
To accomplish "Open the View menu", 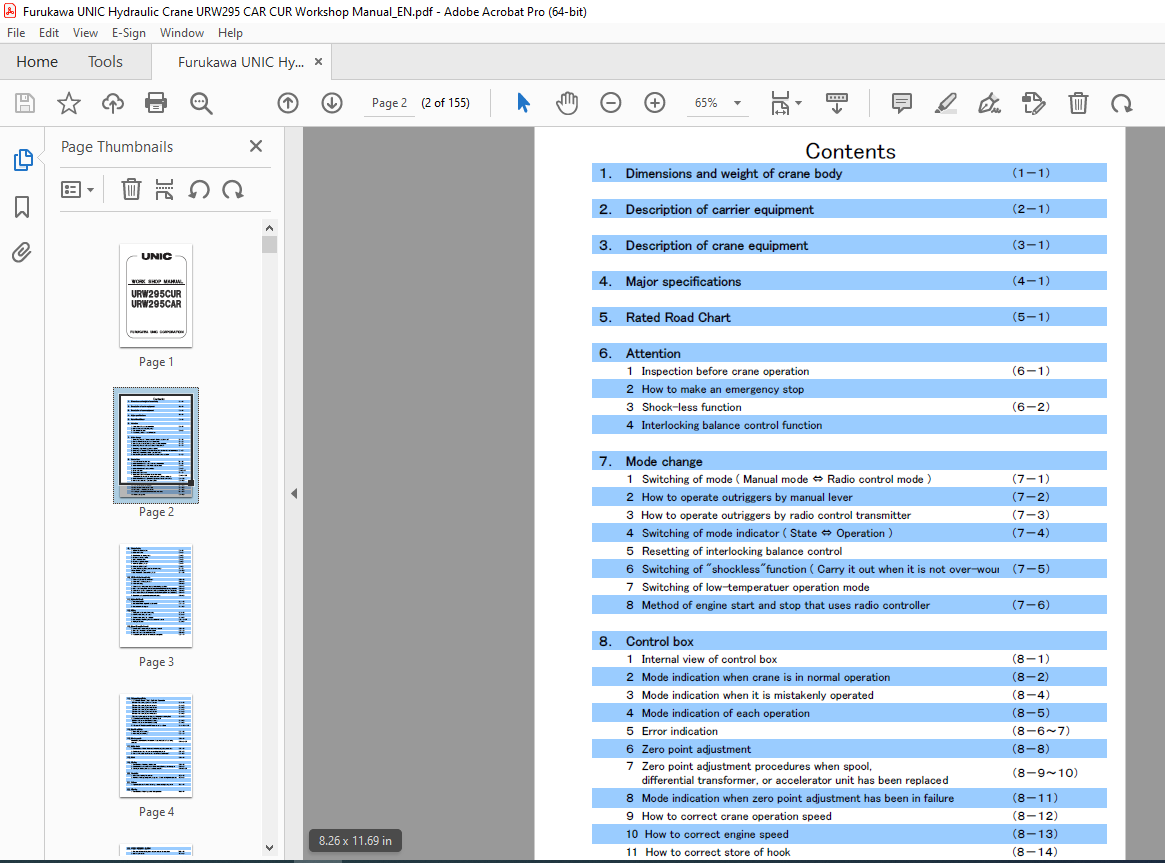I will pyautogui.click(x=85, y=33).
